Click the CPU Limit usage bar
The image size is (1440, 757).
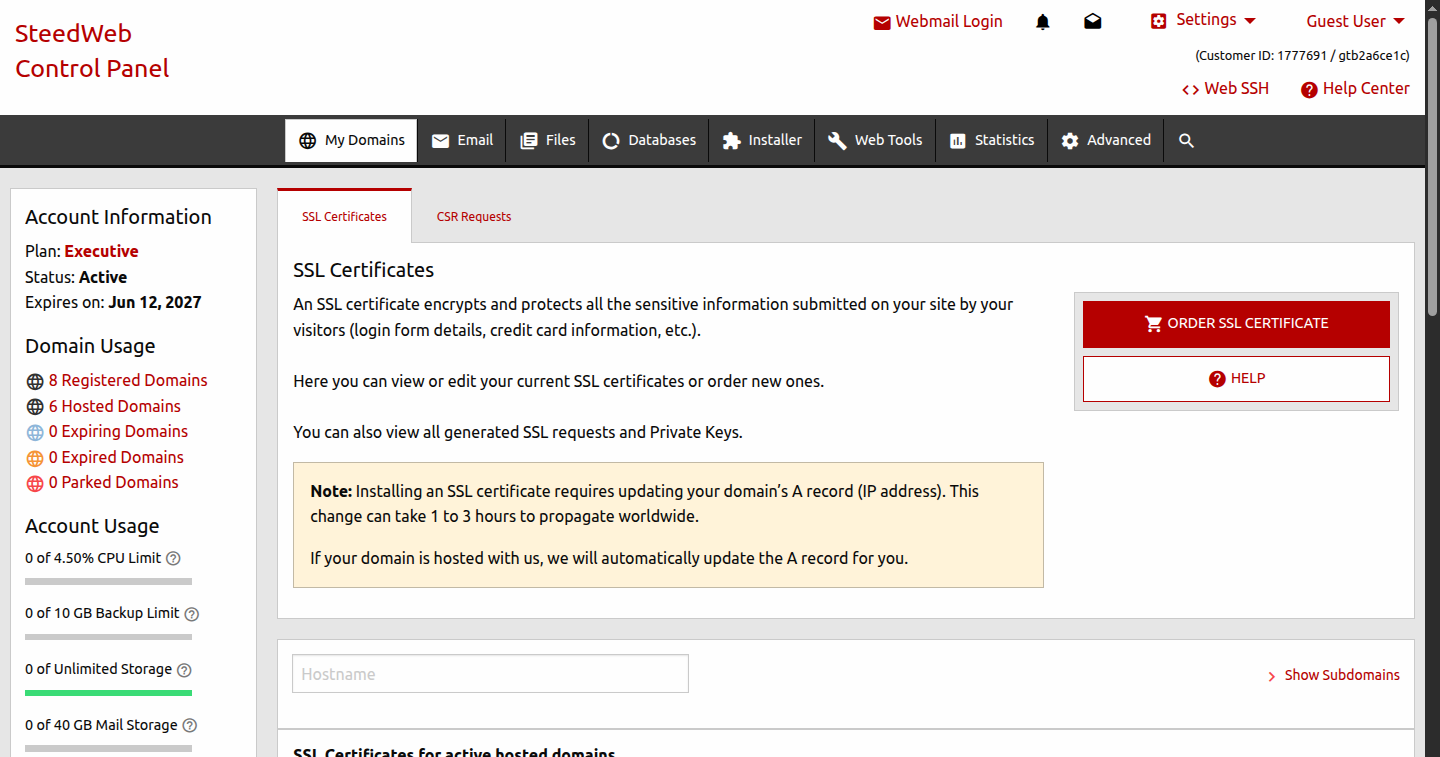[108, 581]
